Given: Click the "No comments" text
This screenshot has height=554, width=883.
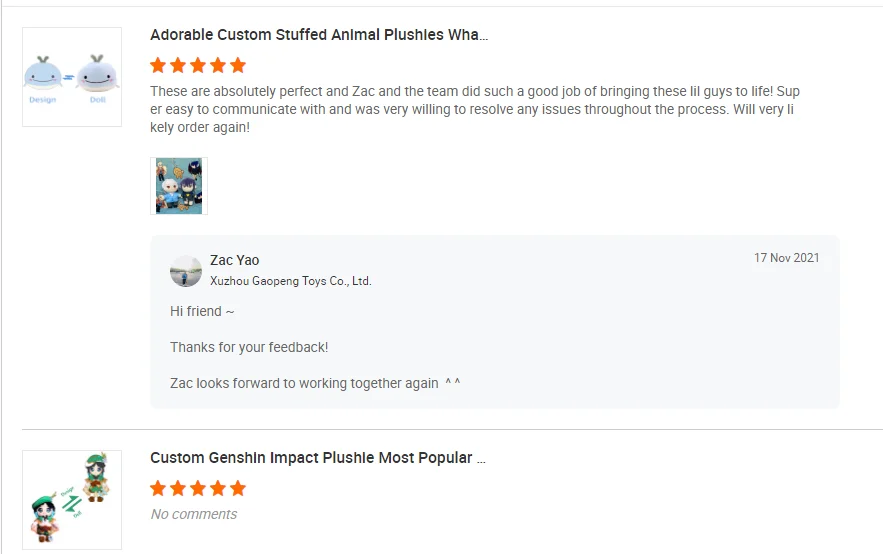Looking at the screenshot, I should [x=194, y=514].
